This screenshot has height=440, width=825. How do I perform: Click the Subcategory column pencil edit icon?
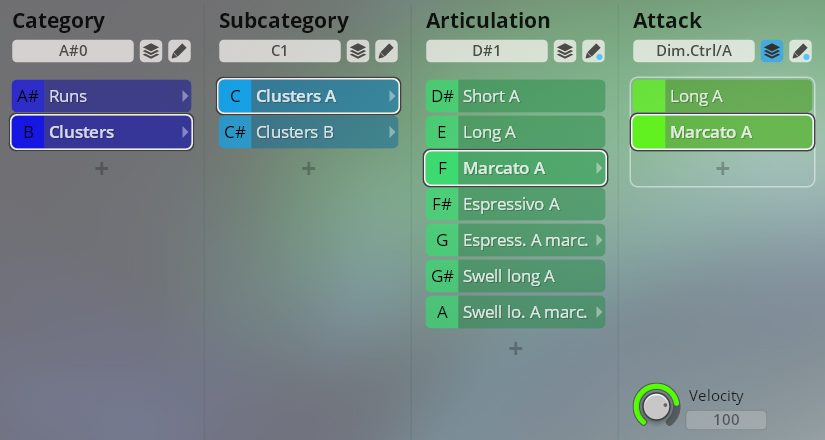[386, 51]
